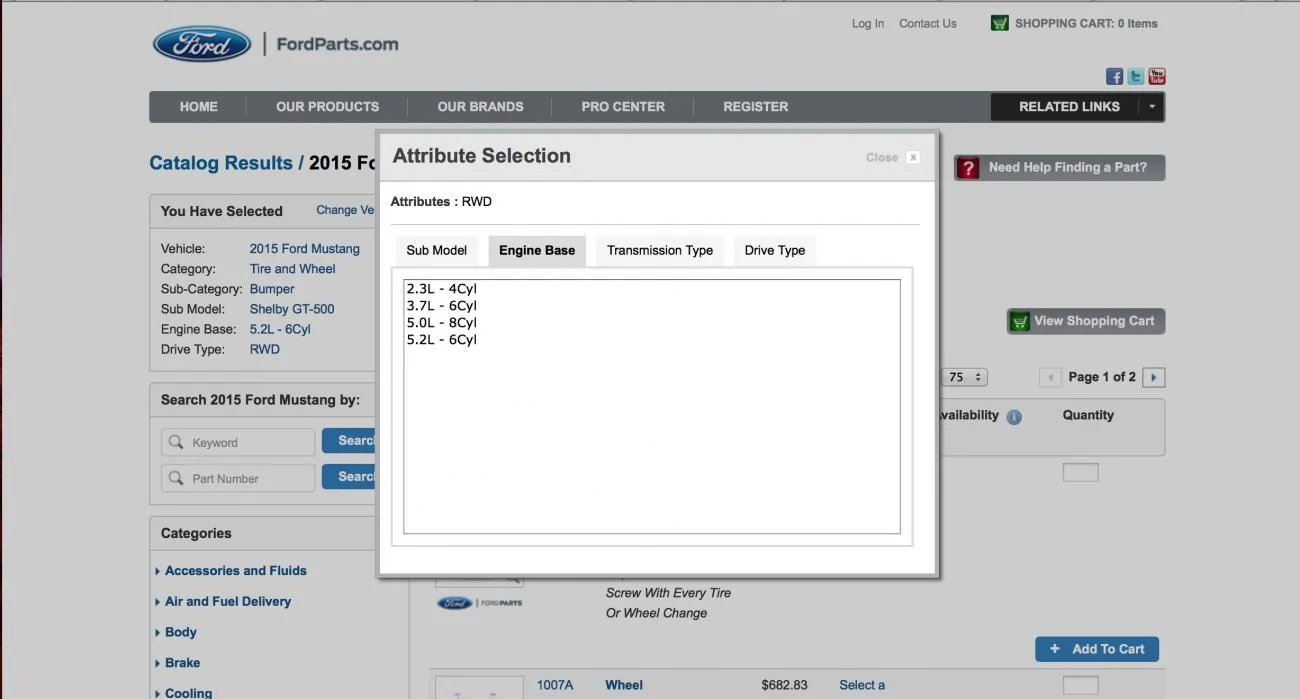Screen dimensions: 1300x699
Task: Go to previous results page arrow
Action: pos(1050,377)
